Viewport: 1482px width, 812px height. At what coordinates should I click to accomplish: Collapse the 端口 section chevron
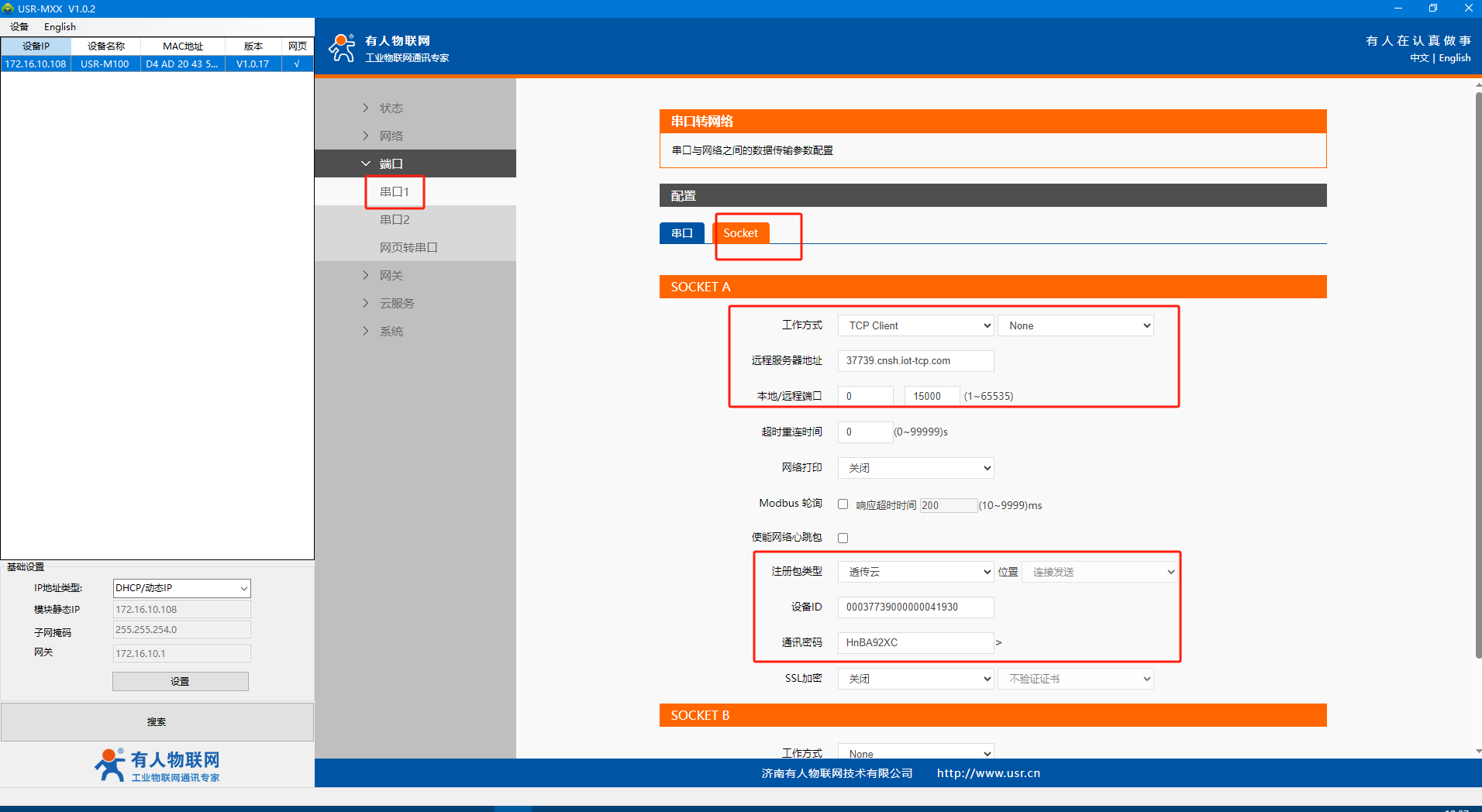coord(366,163)
